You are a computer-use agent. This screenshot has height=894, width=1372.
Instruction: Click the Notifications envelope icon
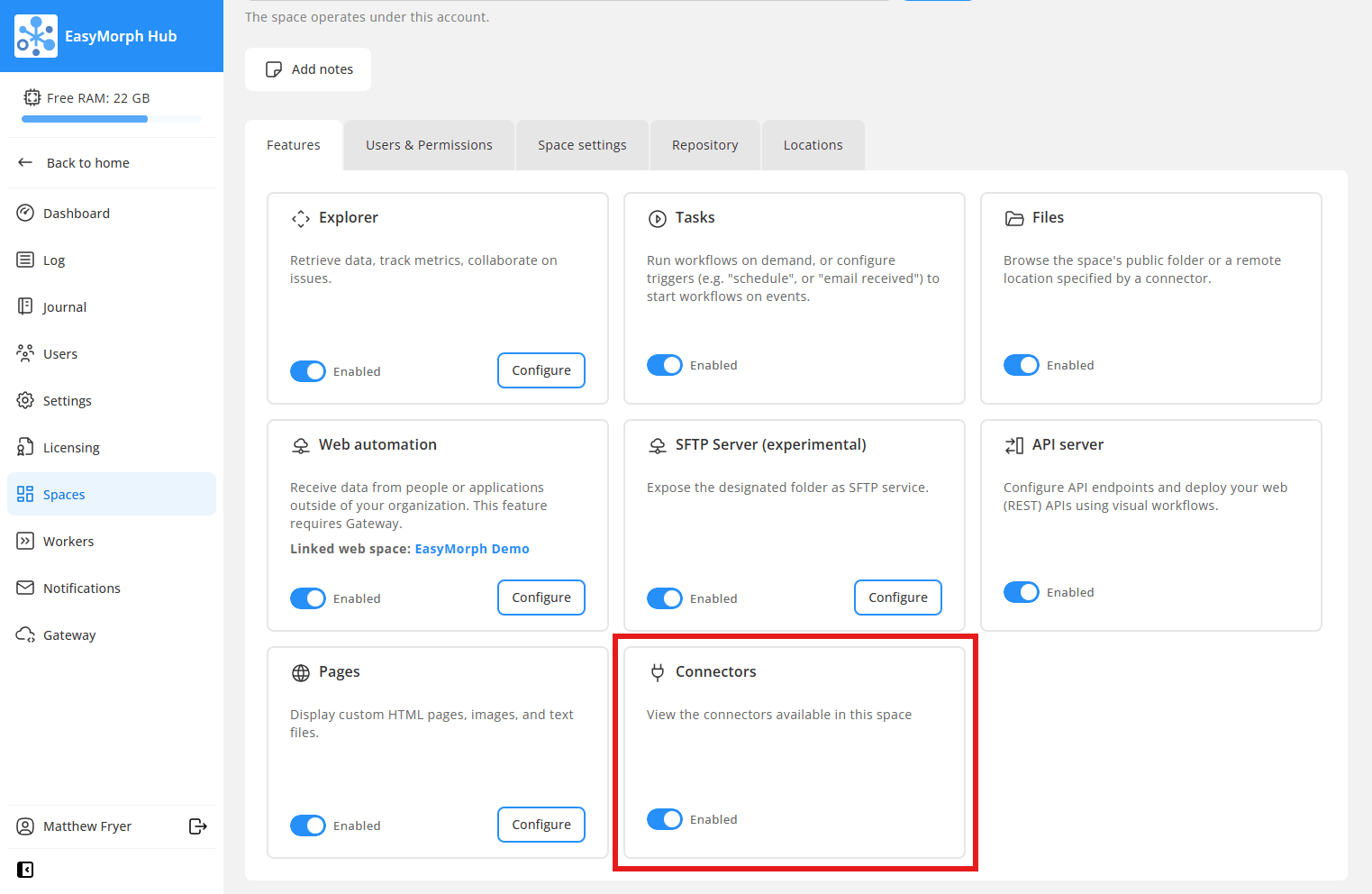click(25, 588)
